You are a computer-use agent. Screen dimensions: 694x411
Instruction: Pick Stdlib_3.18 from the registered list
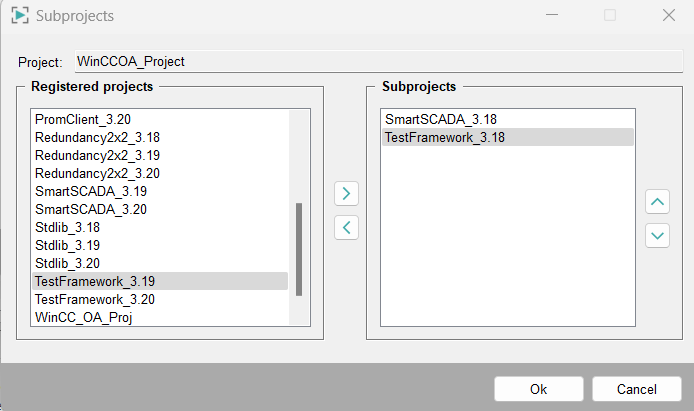(67, 227)
